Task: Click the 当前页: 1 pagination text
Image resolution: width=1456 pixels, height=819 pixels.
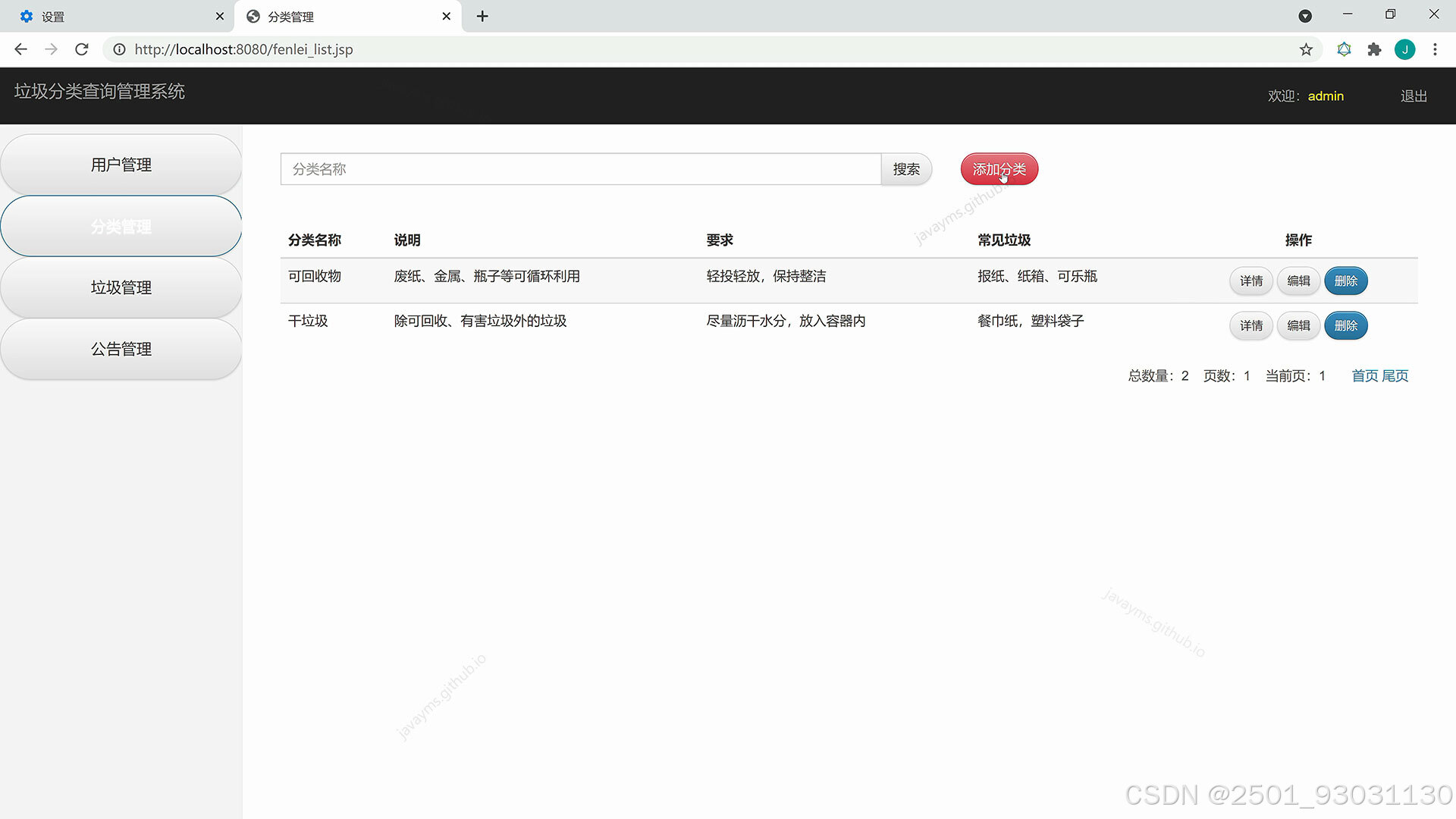Action: [1295, 376]
